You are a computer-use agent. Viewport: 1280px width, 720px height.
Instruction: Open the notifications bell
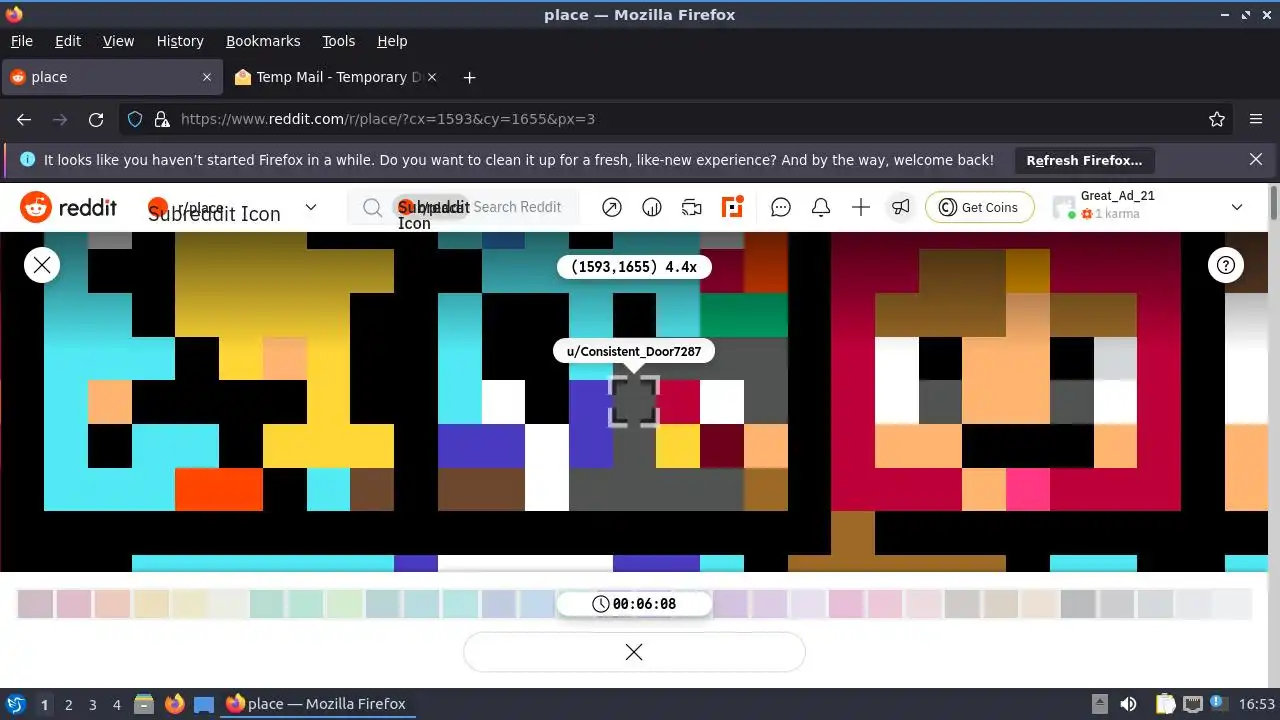point(821,207)
